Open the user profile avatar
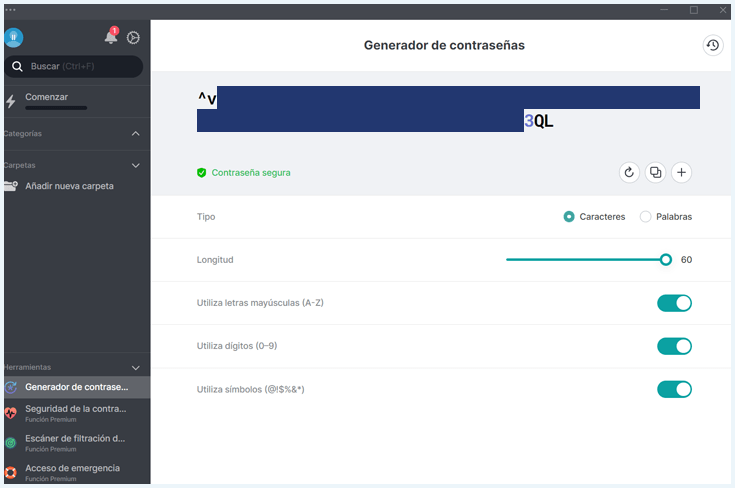735x488 pixels. click(x=14, y=38)
